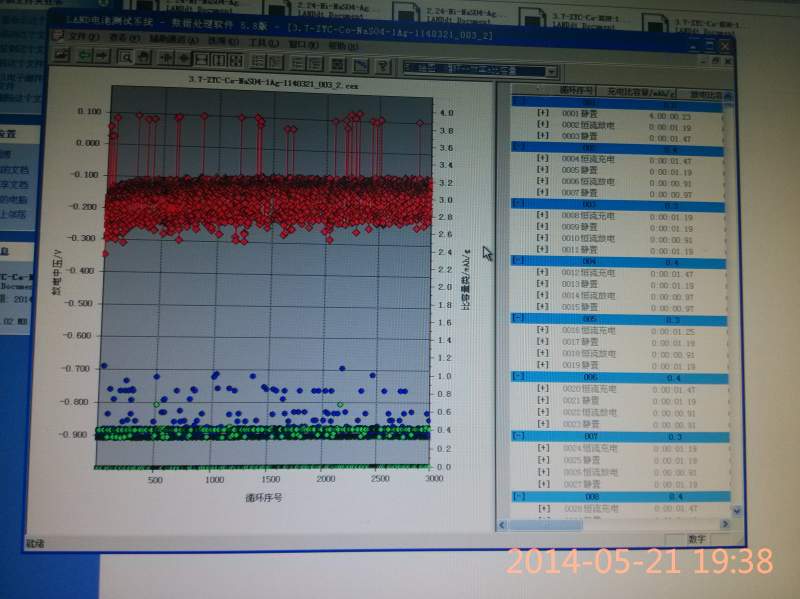The height and width of the screenshot is (599, 800).
Task: Open the 窗口(W) menu
Action: (x=303, y=44)
